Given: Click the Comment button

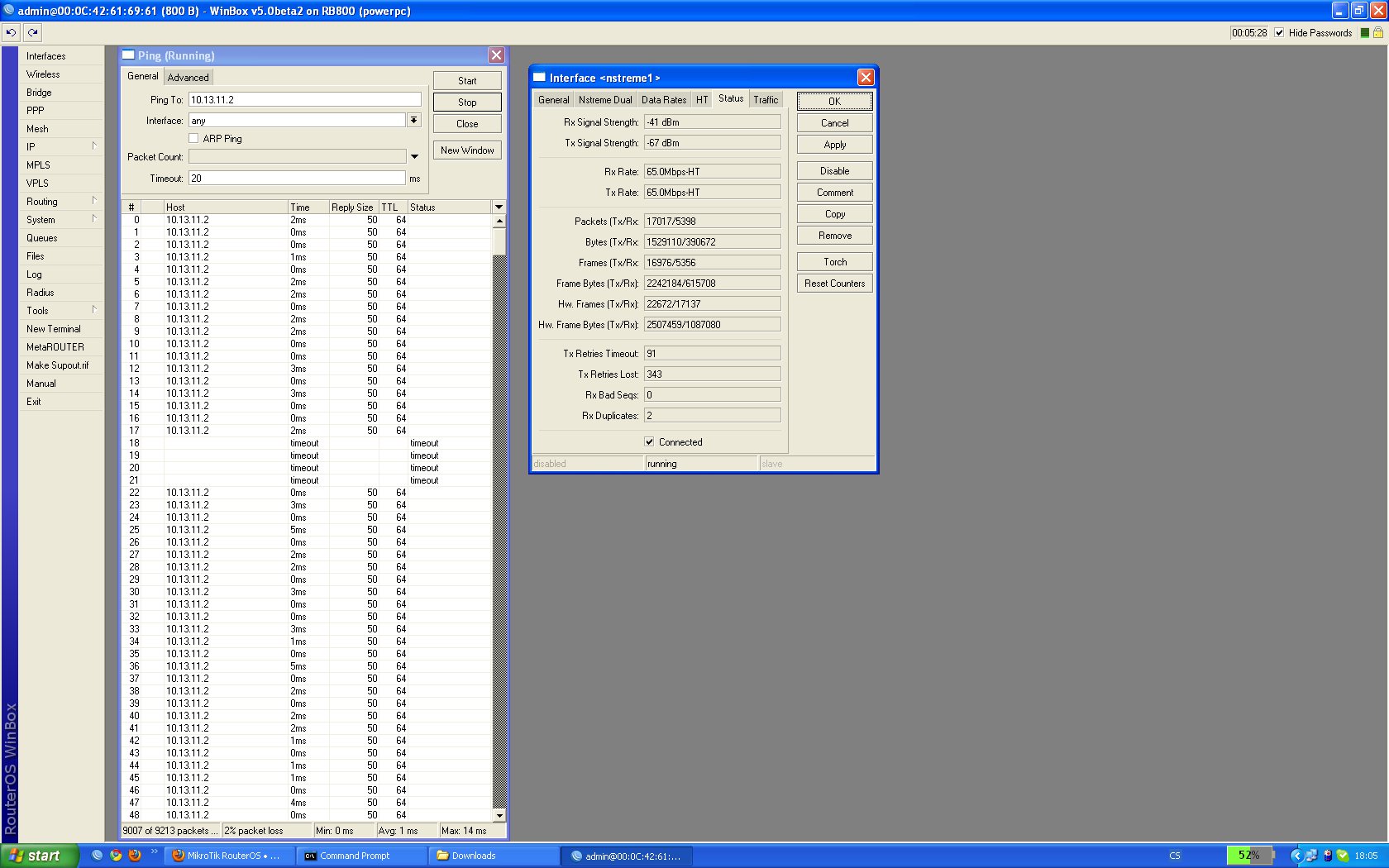Looking at the screenshot, I should (835, 193).
